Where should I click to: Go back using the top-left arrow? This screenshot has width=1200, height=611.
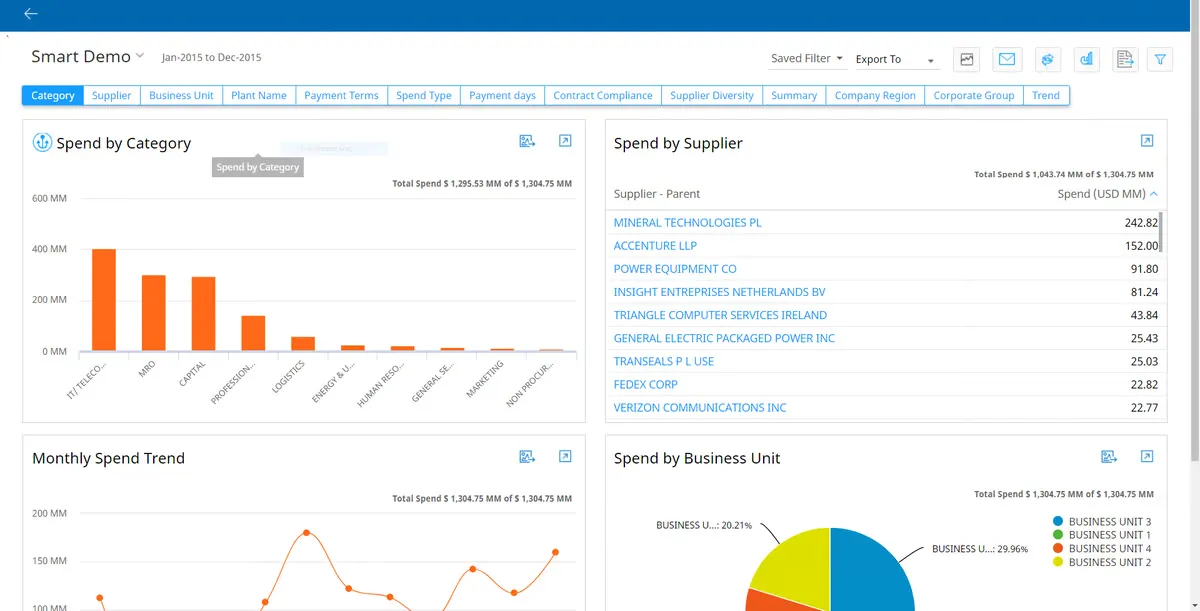[31, 14]
